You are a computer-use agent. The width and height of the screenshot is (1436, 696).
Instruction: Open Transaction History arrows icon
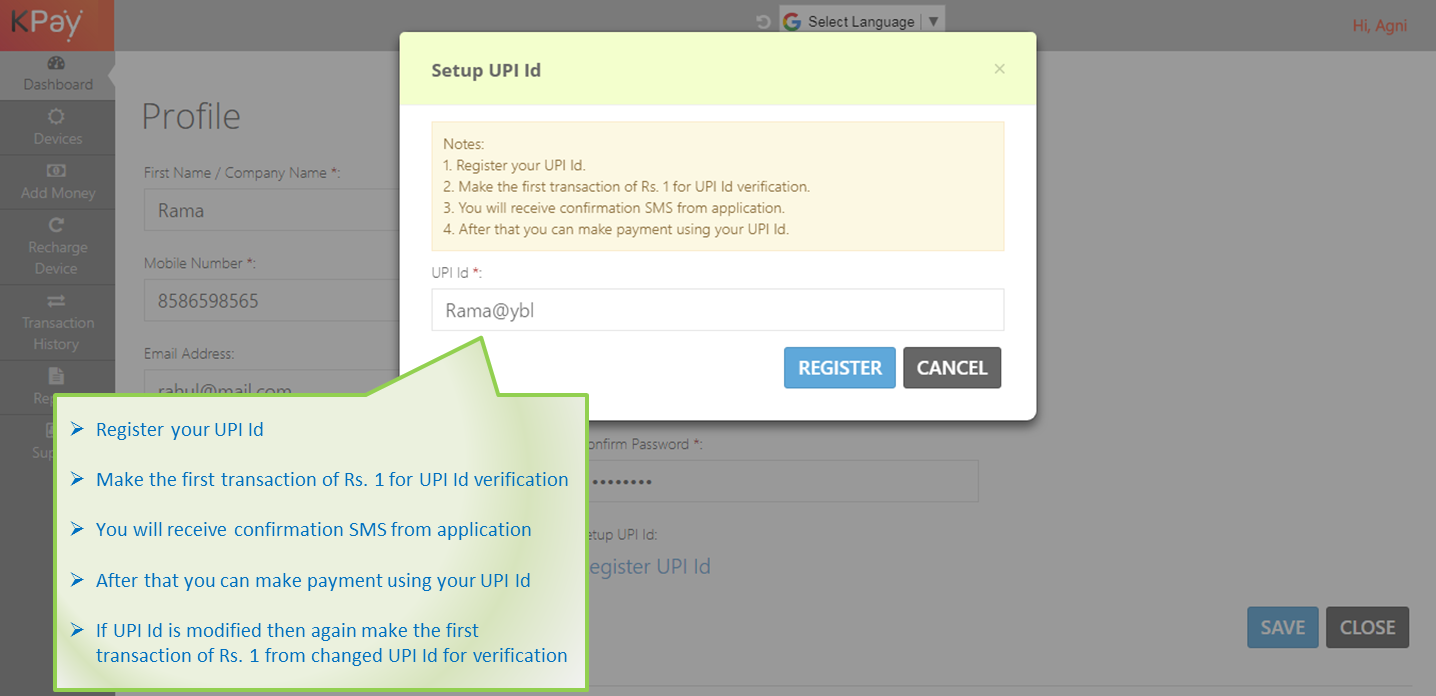click(57, 301)
